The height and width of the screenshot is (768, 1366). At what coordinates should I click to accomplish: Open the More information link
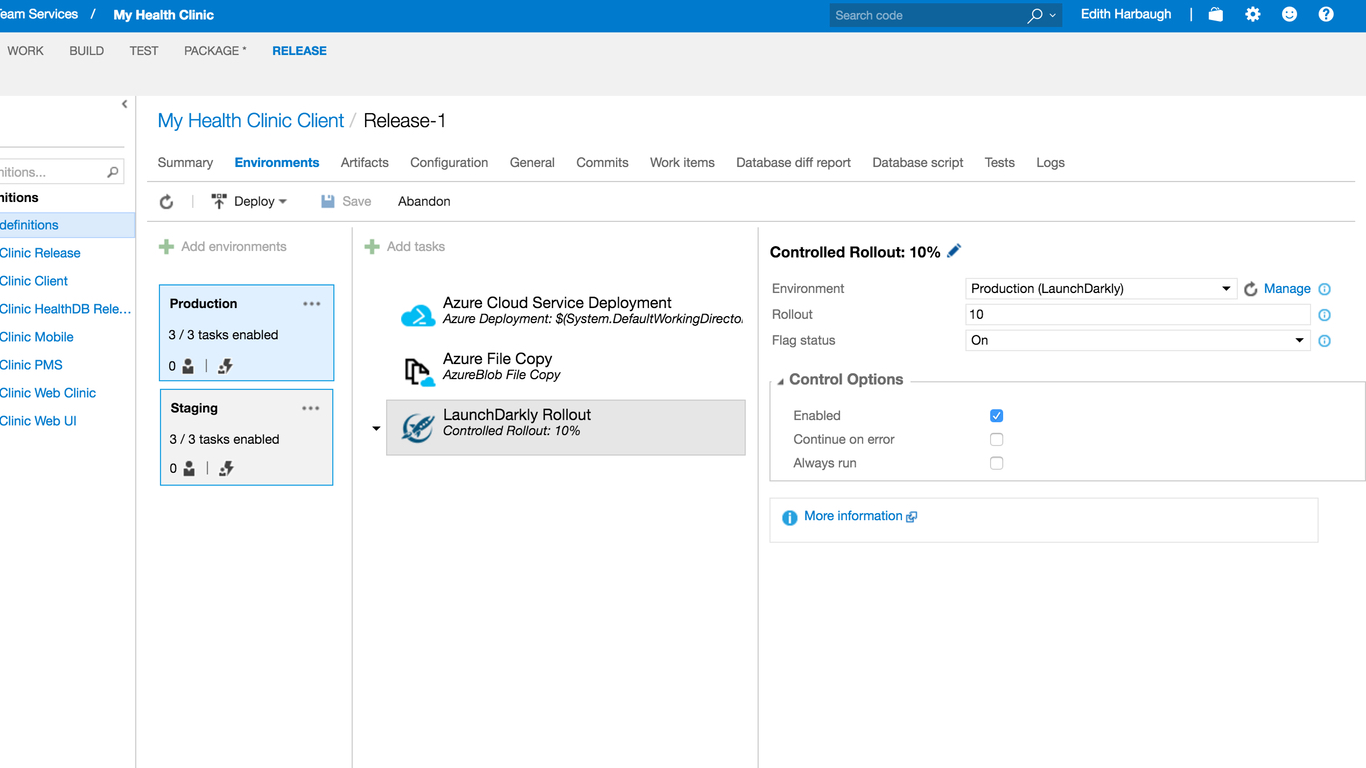853,516
